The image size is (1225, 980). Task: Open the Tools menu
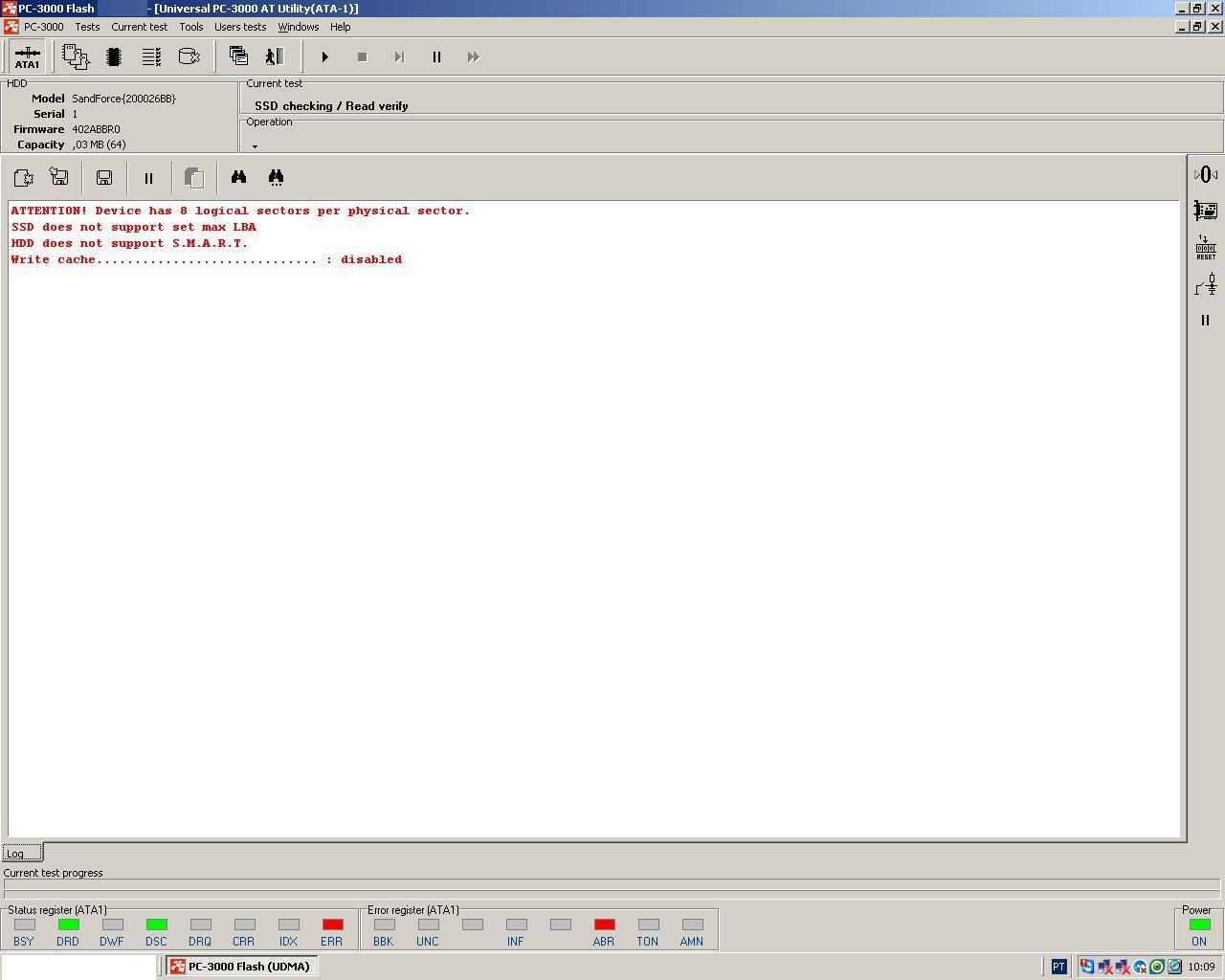pyautogui.click(x=191, y=27)
